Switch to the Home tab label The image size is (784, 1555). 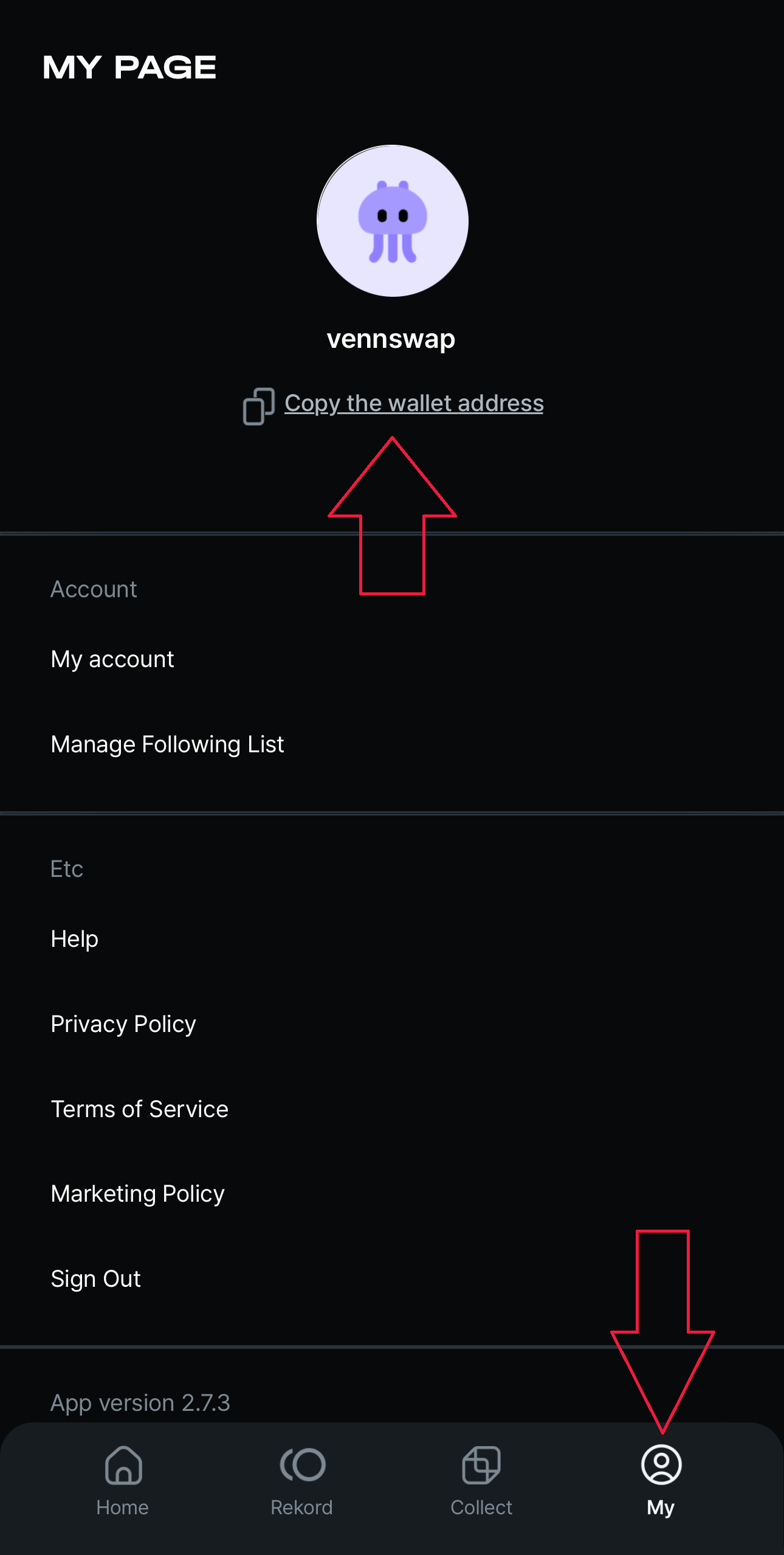click(123, 1508)
